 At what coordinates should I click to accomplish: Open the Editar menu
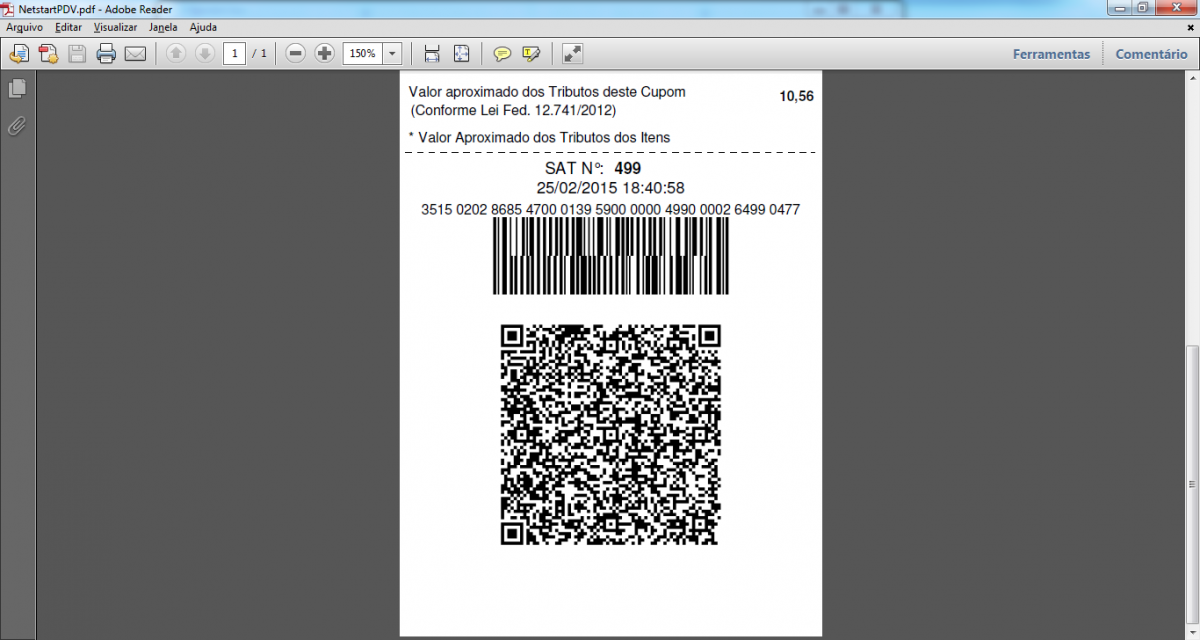point(68,27)
